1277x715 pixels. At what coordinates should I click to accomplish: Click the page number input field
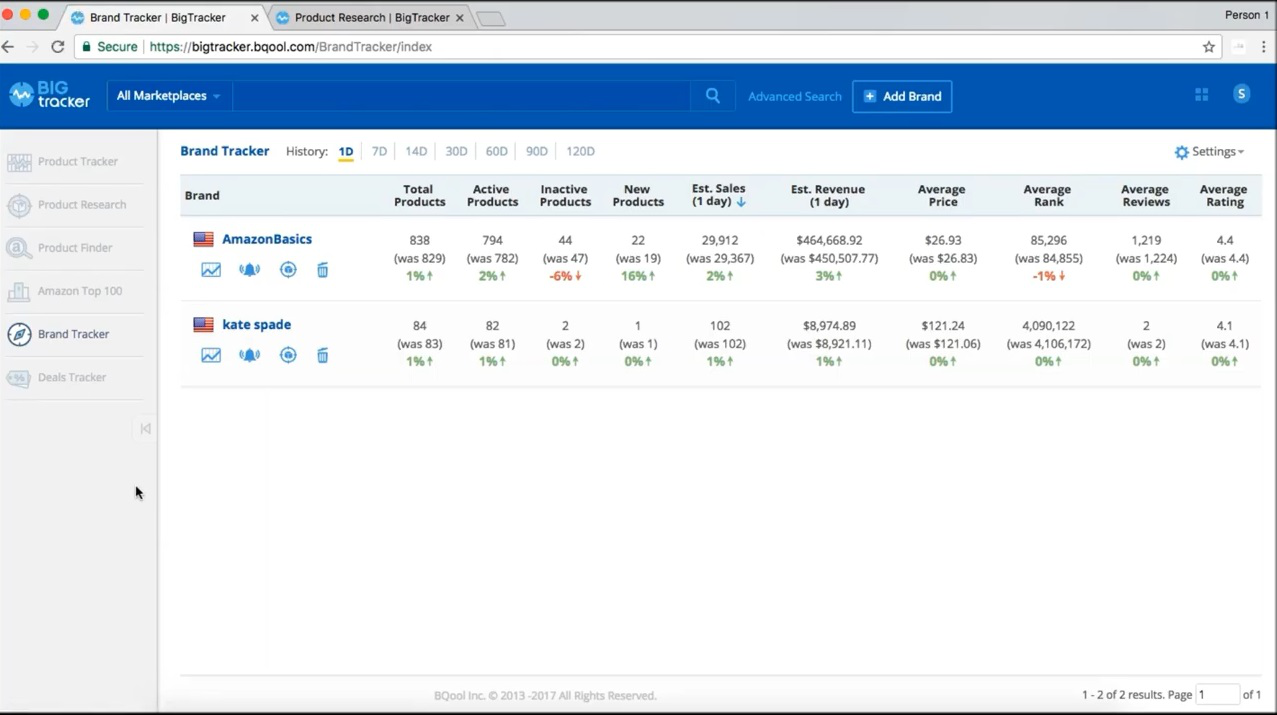point(1218,694)
